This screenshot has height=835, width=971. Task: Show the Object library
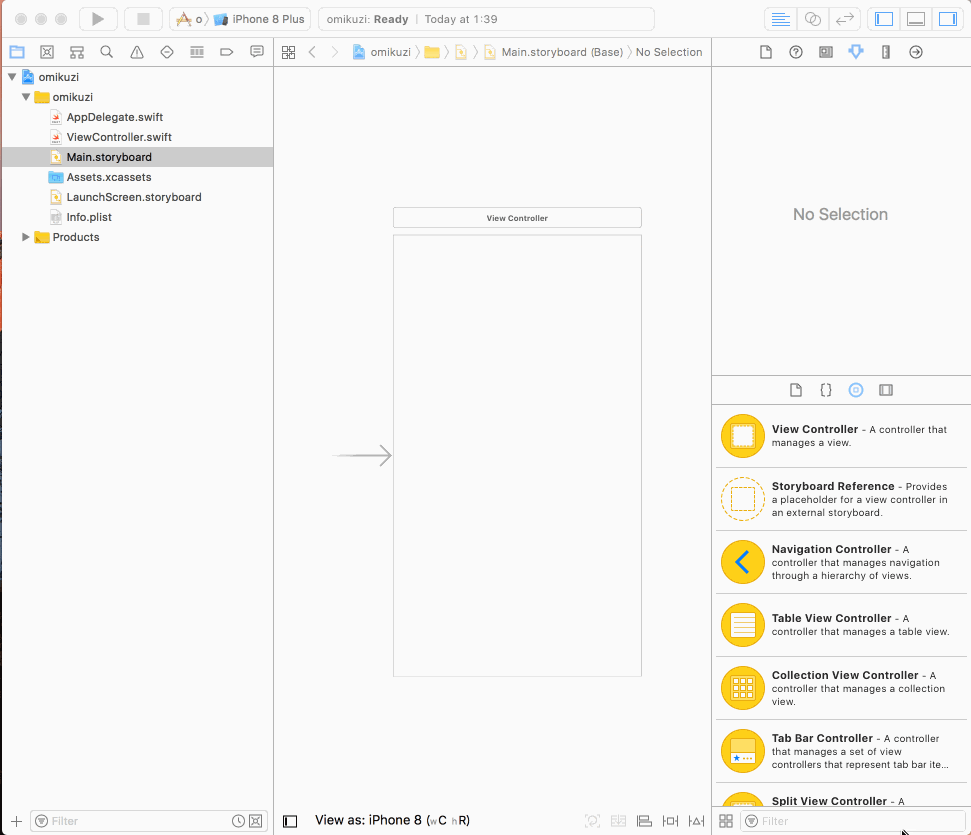pos(856,390)
